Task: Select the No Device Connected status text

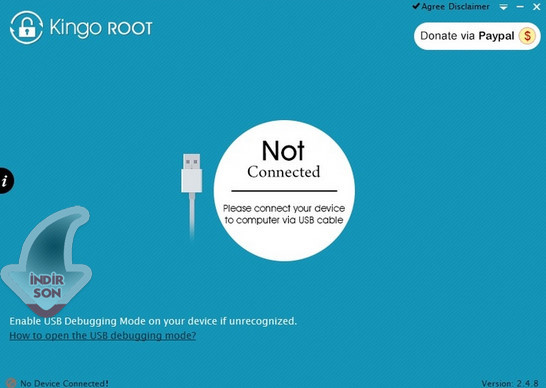Action: [64, 383]
